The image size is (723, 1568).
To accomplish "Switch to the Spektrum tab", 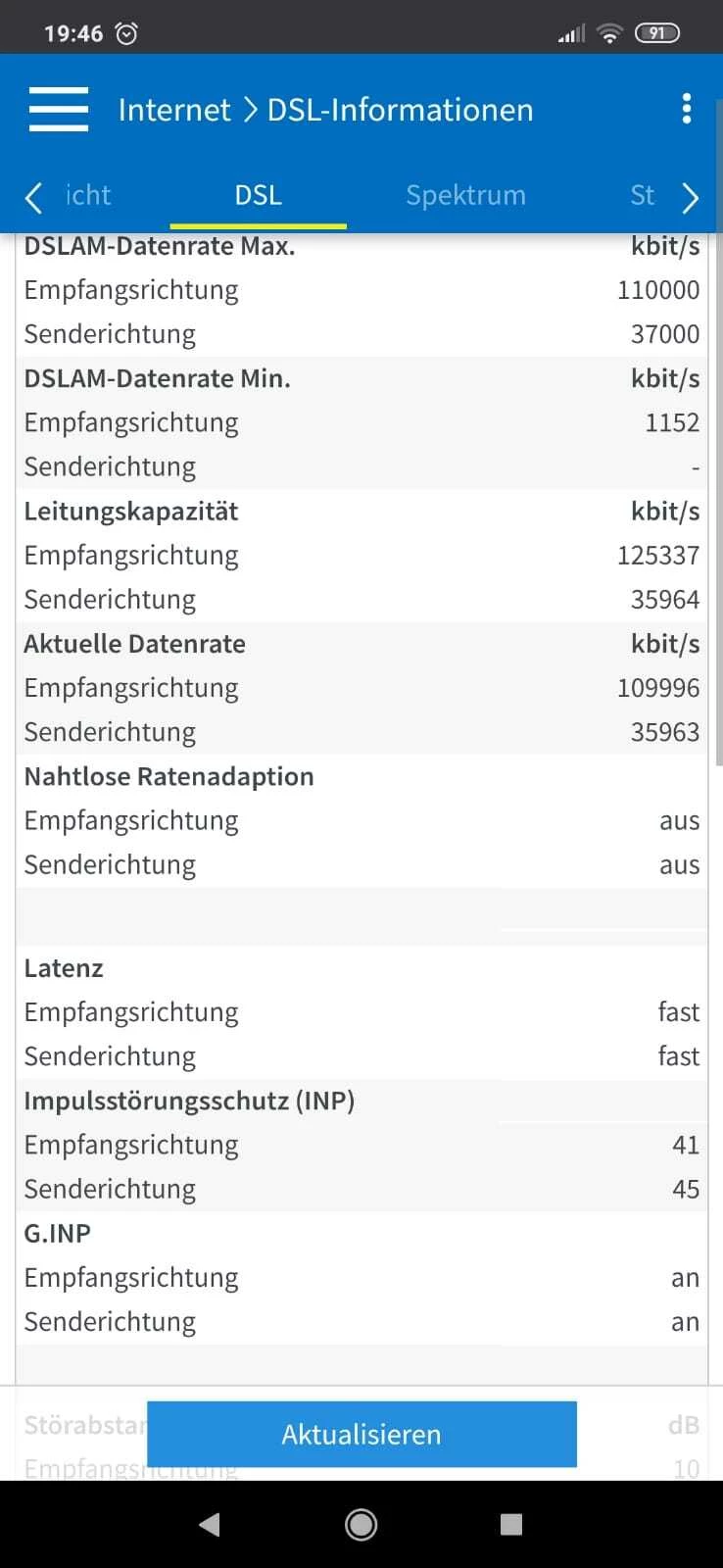I will pyautogui.click(x=465, y=195).
